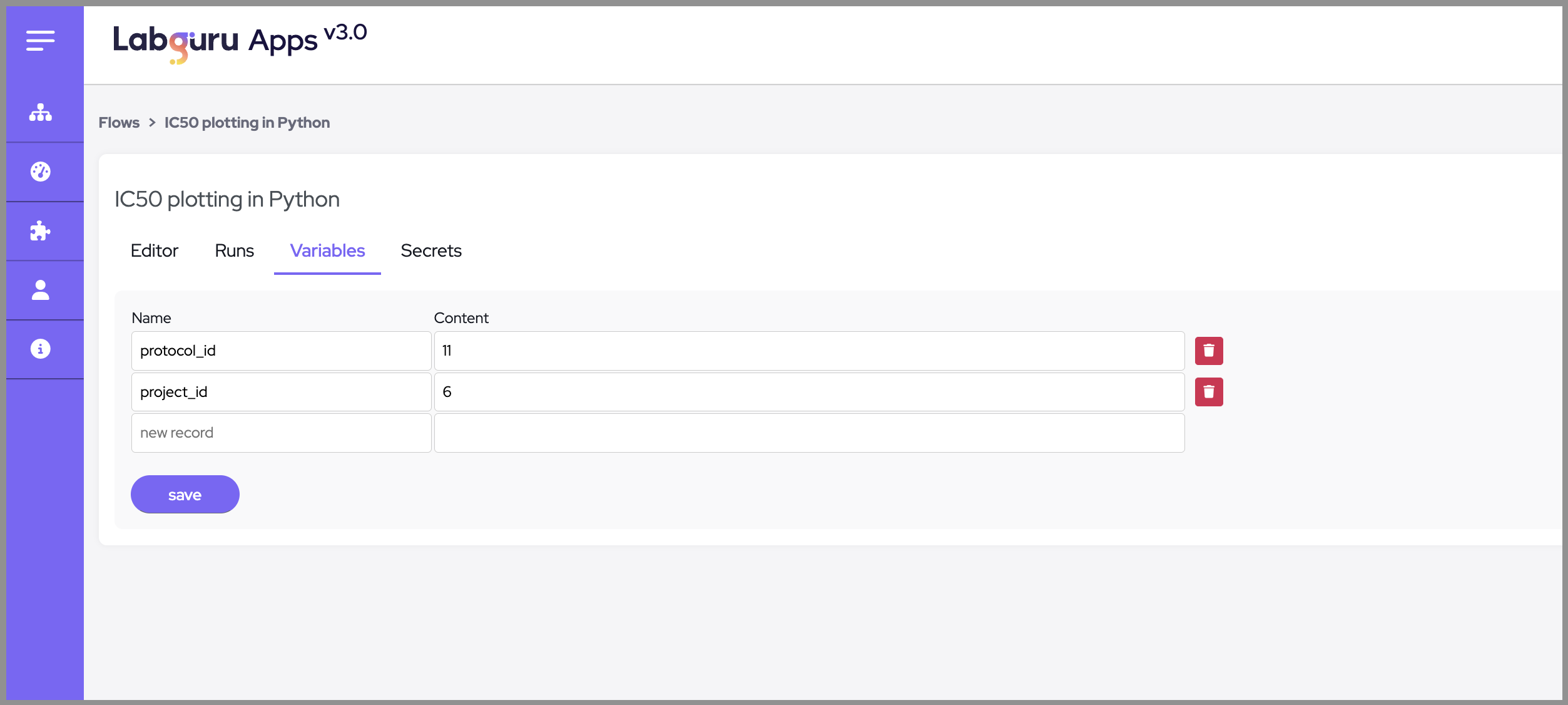
Task: Open the user profile sidebar icon
Action: [41, 290]
